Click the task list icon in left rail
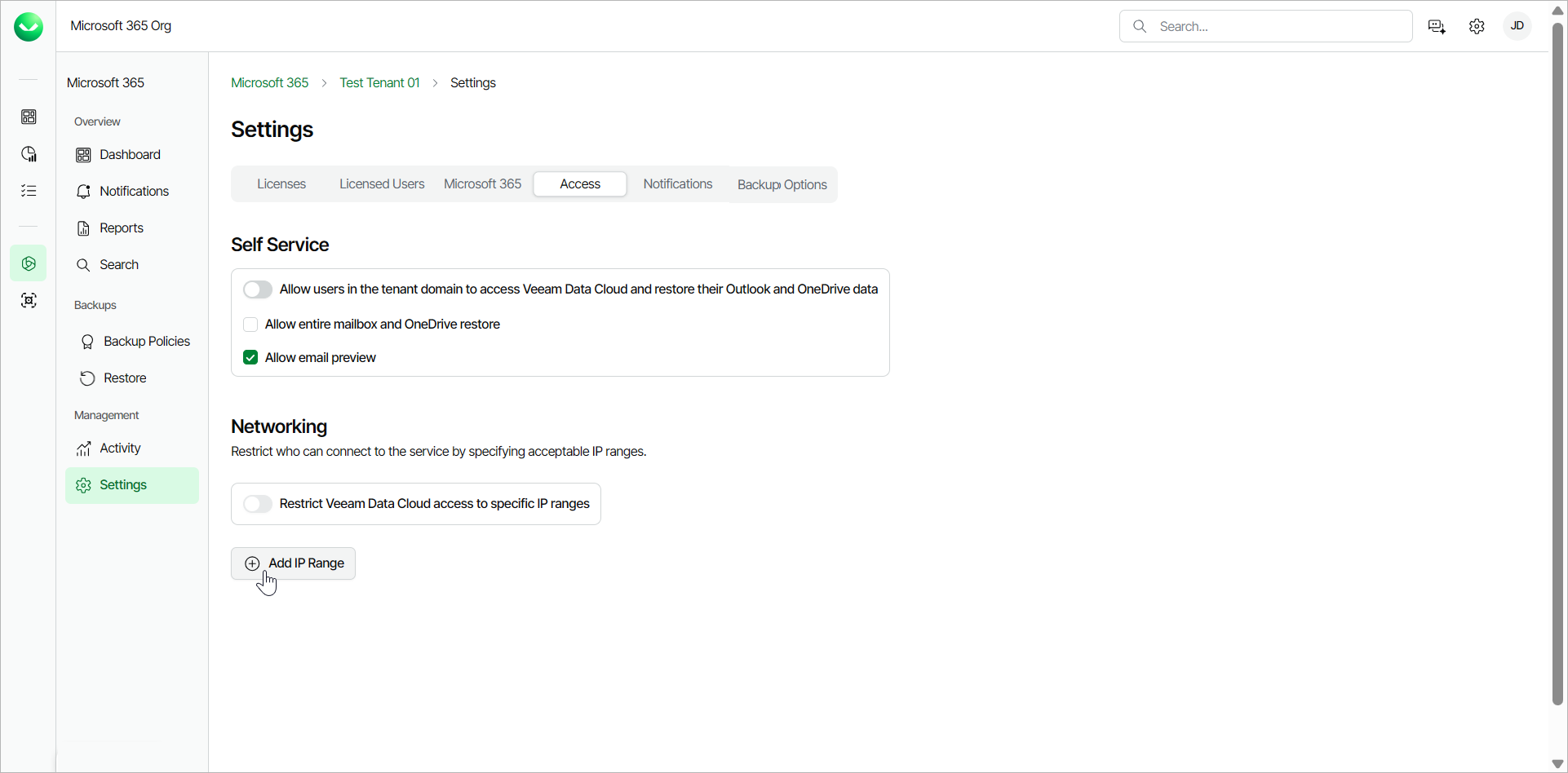The image size is (1568, 773). coord(29,191)
